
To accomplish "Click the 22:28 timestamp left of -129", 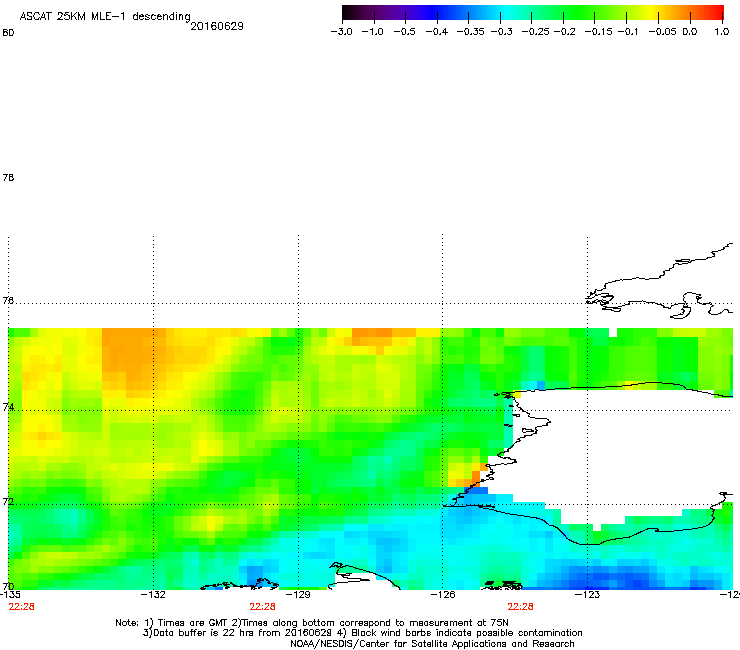I will coord(262,607).
